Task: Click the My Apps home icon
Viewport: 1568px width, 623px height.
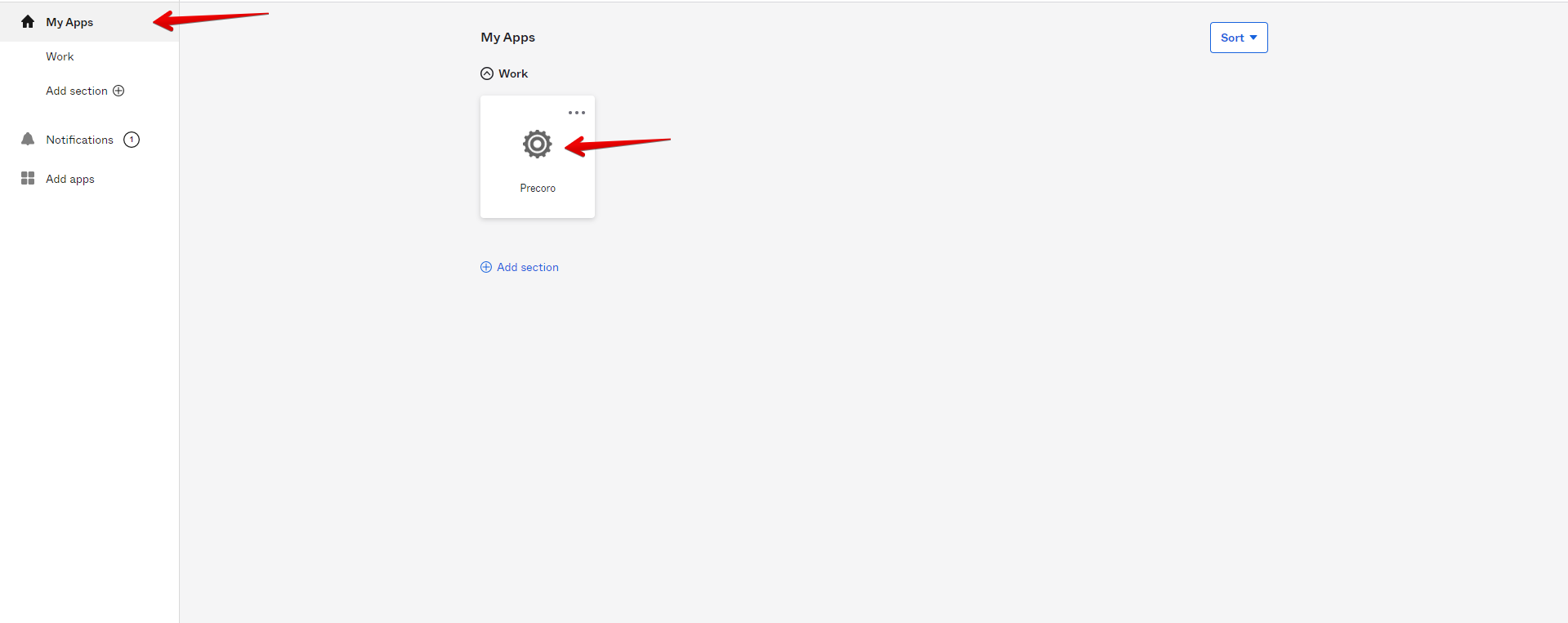Action: click(28, 22)
